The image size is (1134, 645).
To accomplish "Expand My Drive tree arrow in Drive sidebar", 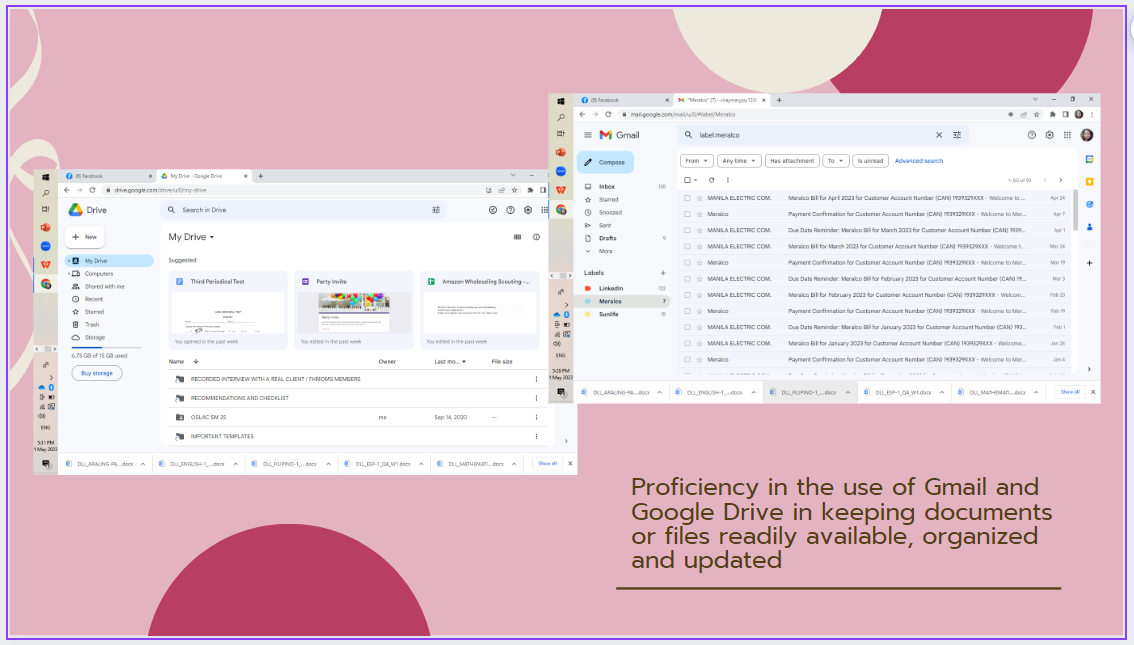I will pos(69,261).
